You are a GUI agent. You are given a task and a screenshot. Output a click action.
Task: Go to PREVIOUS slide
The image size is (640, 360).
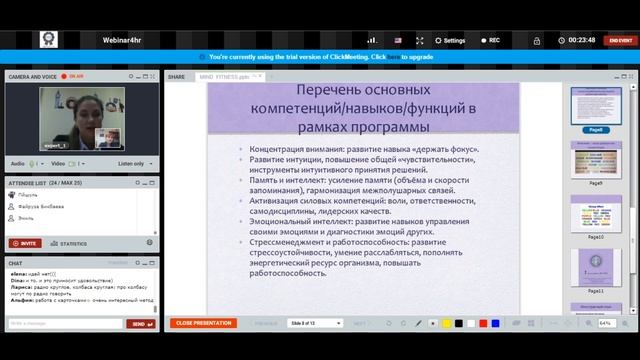pos(264,323)
